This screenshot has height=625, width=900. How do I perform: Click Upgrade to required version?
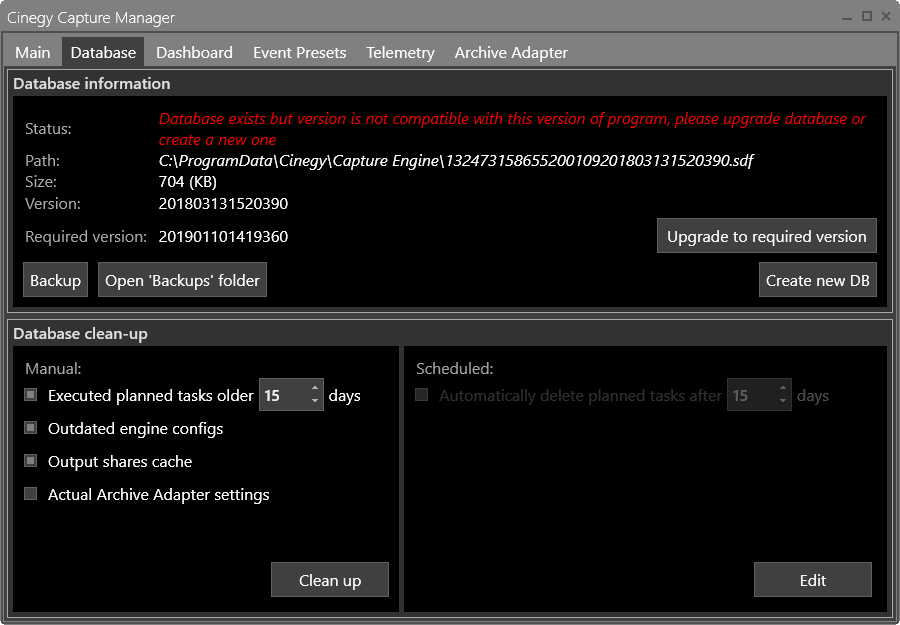coord(766,236)
